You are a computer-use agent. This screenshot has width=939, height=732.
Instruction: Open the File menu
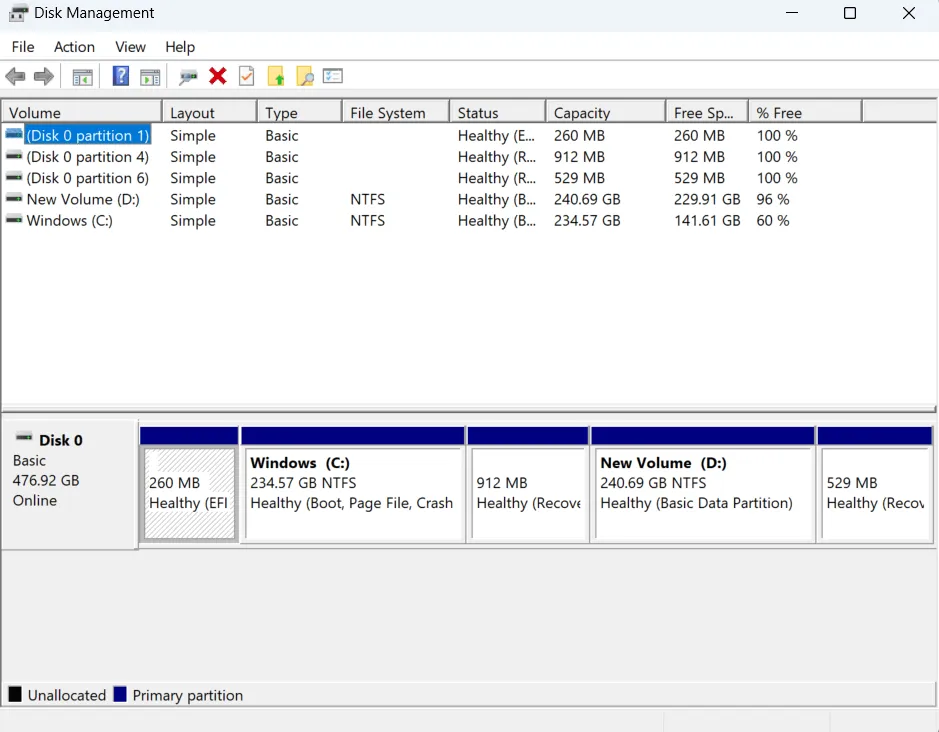click(x=23, y=47)
